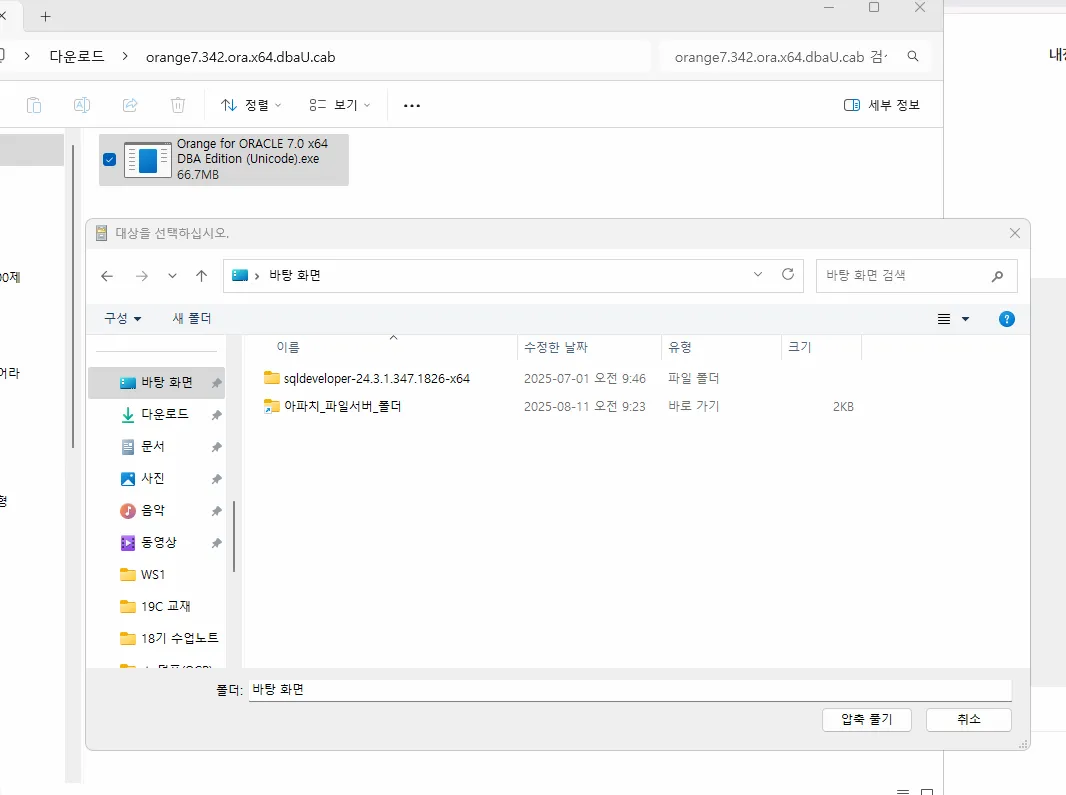Click the 새 폴더 (New folder) button

tap(192, 318)
